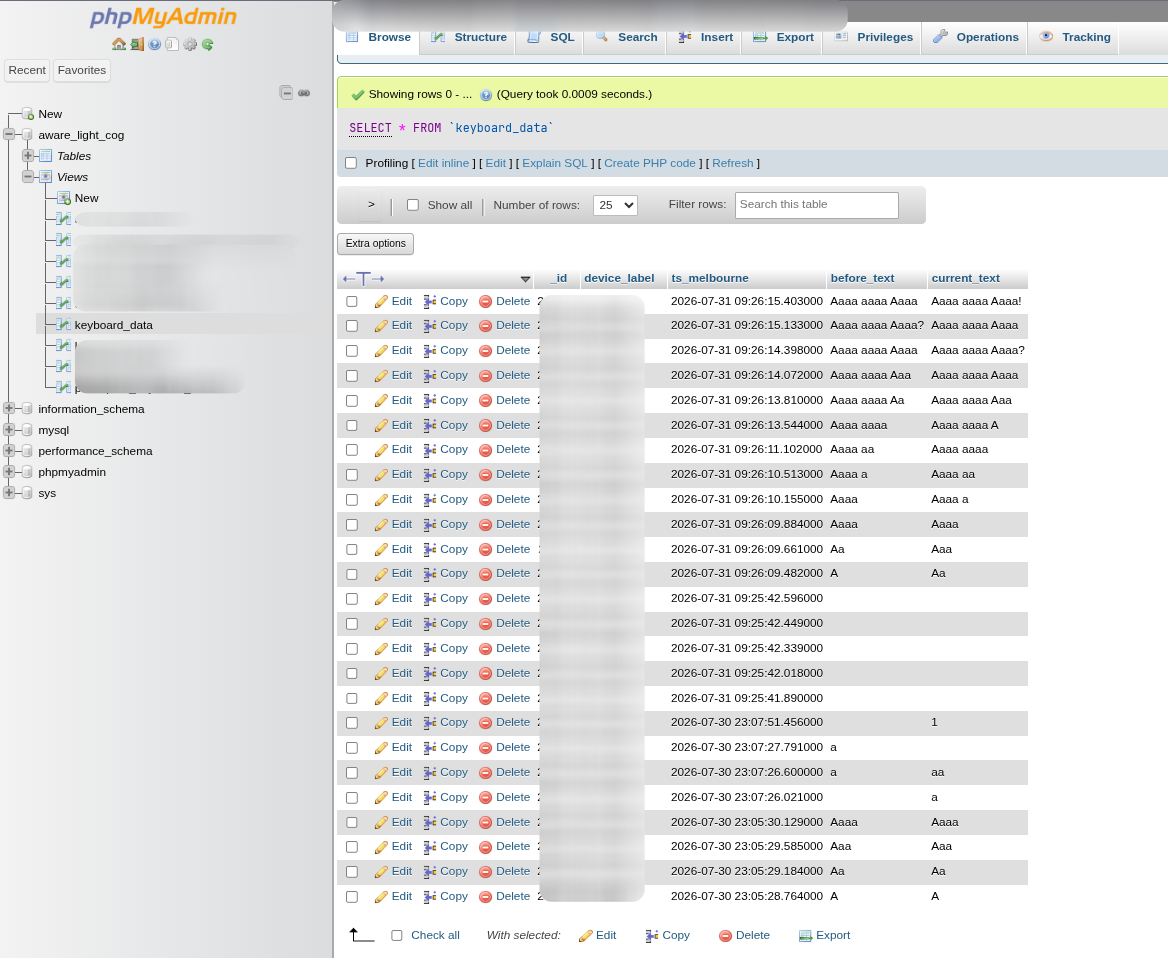The height and width of the screenshot is (958, 1168).
Task: Click bottom With selected Edit pencil icon
Action: tap(585, 936)
